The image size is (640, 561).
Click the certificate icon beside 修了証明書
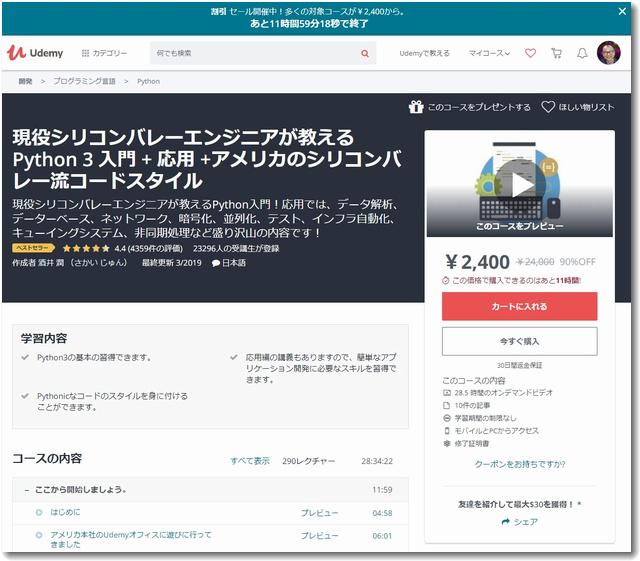pos(447,443)
